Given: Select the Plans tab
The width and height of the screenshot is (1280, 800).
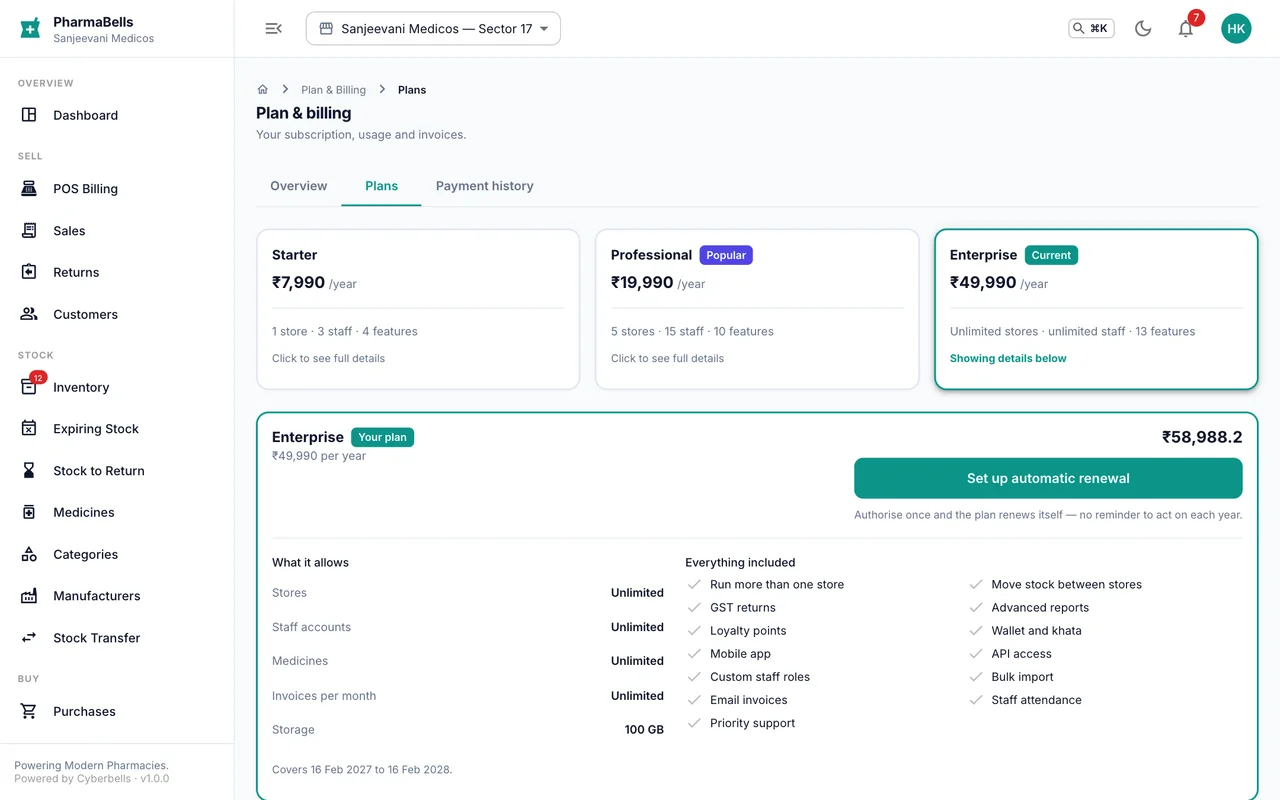Looking at the screenshot, I should click(x=381, y=186).
